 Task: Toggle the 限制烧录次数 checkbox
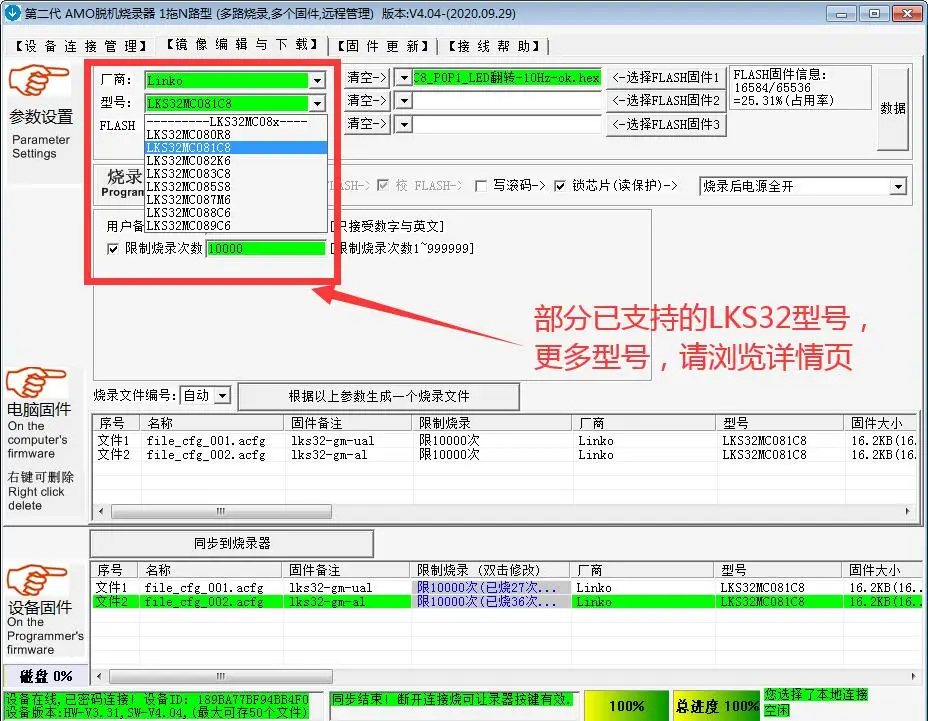coord(112,249)
